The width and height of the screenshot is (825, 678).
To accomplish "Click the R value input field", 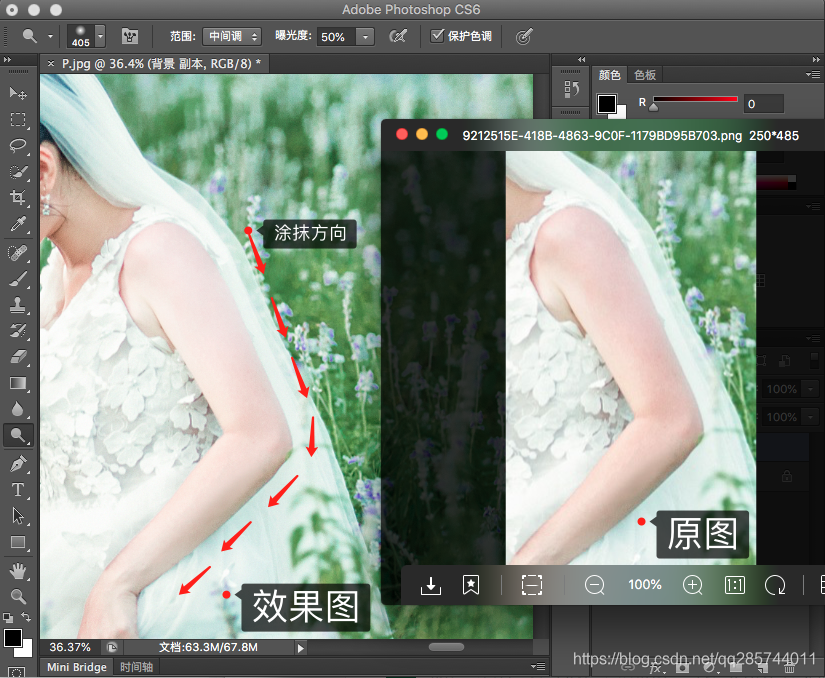I will [x=763, y=104].
